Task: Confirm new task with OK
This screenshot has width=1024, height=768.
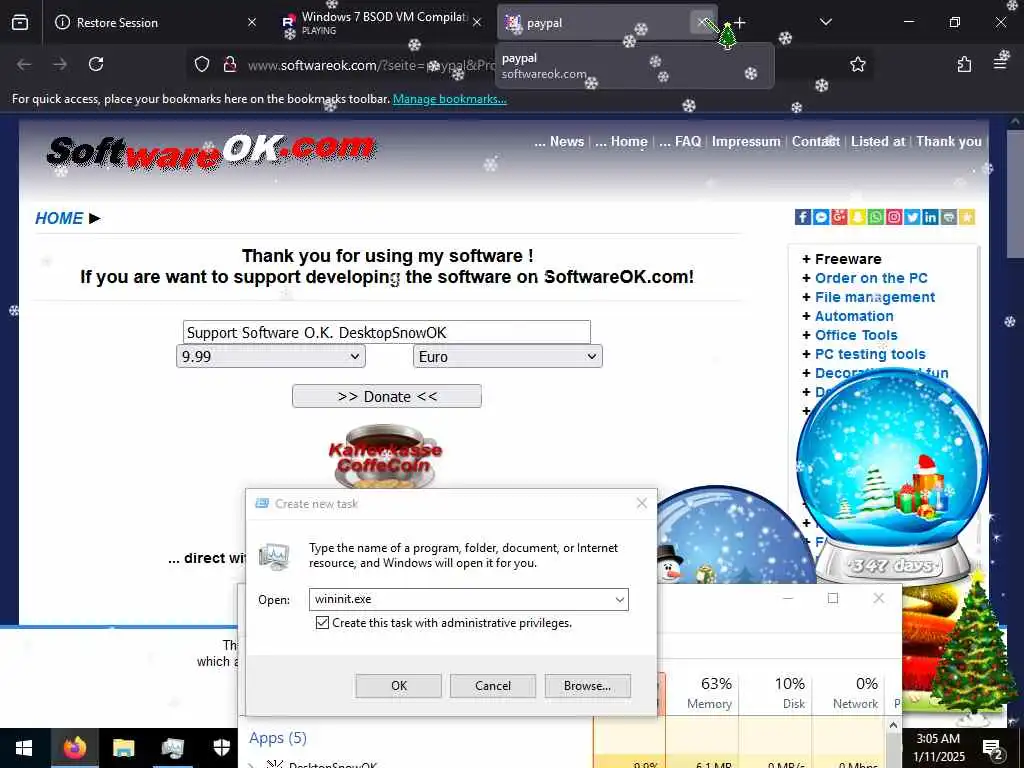Action: point(398,686)
